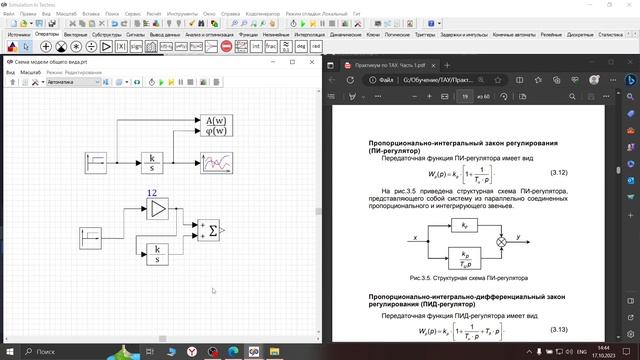Click the schema window vertical scrollbar thumb
640x360 pixels.
click(319, 211)
